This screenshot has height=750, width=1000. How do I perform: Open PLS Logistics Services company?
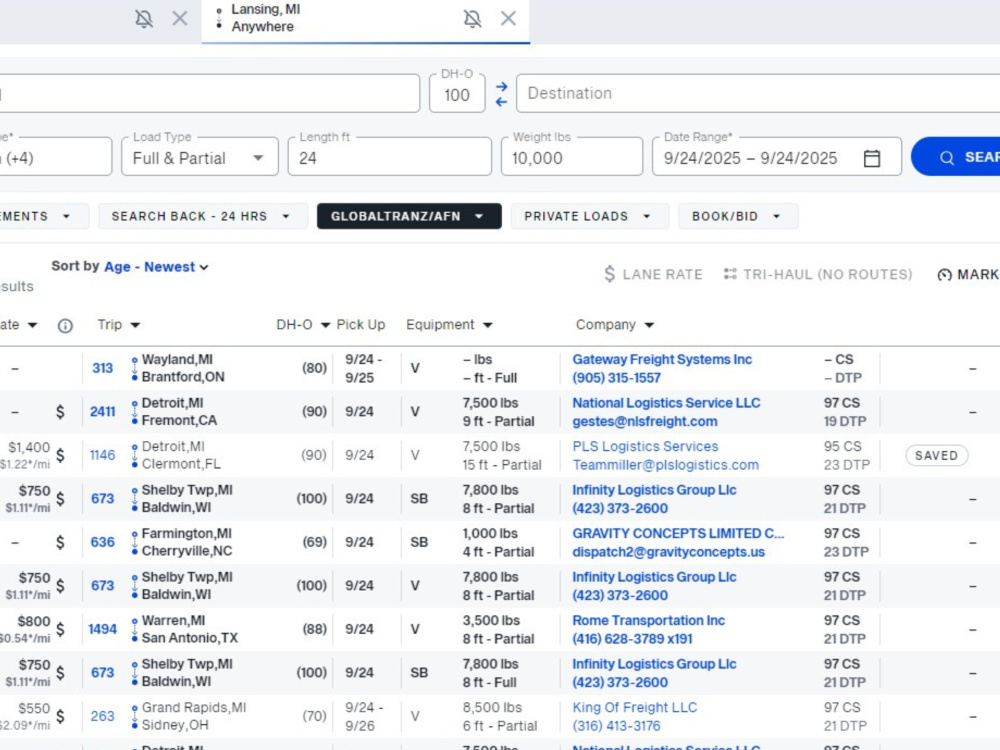click(645, 446)
